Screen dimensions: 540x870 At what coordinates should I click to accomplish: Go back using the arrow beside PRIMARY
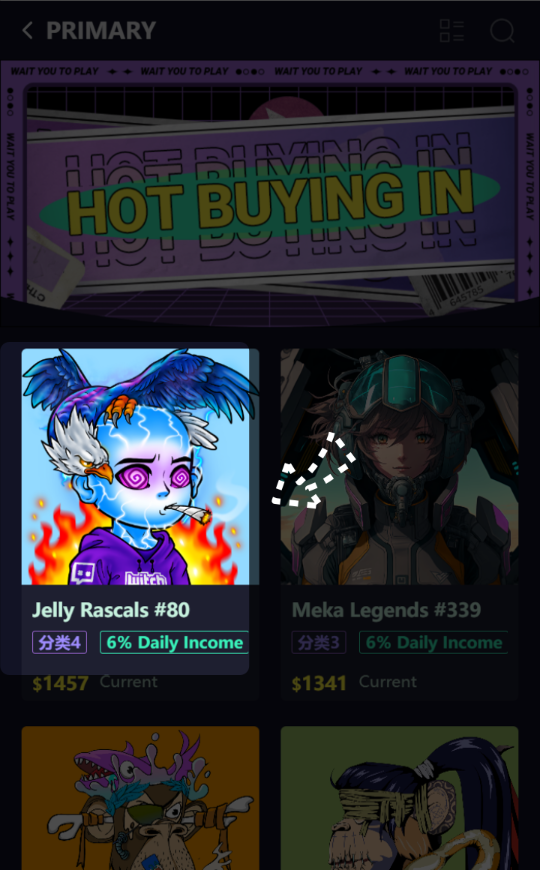click(x=27, y=30)
